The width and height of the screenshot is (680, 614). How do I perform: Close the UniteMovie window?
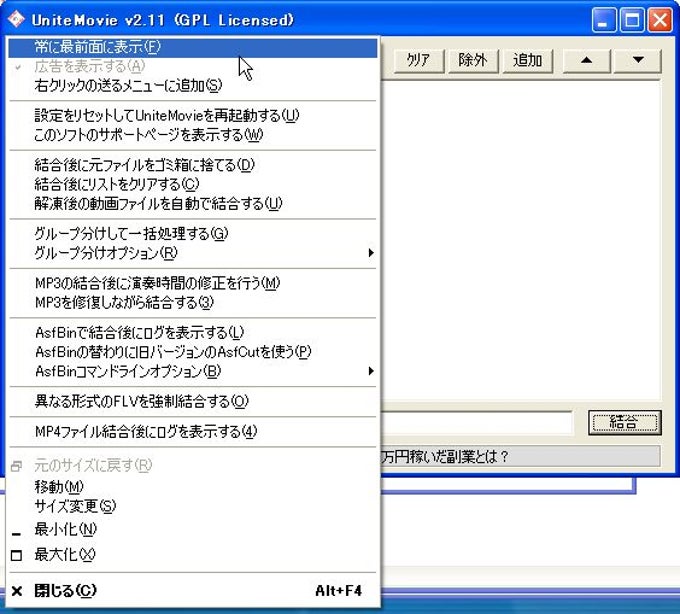pyautogui.click(x=660, y=20)
